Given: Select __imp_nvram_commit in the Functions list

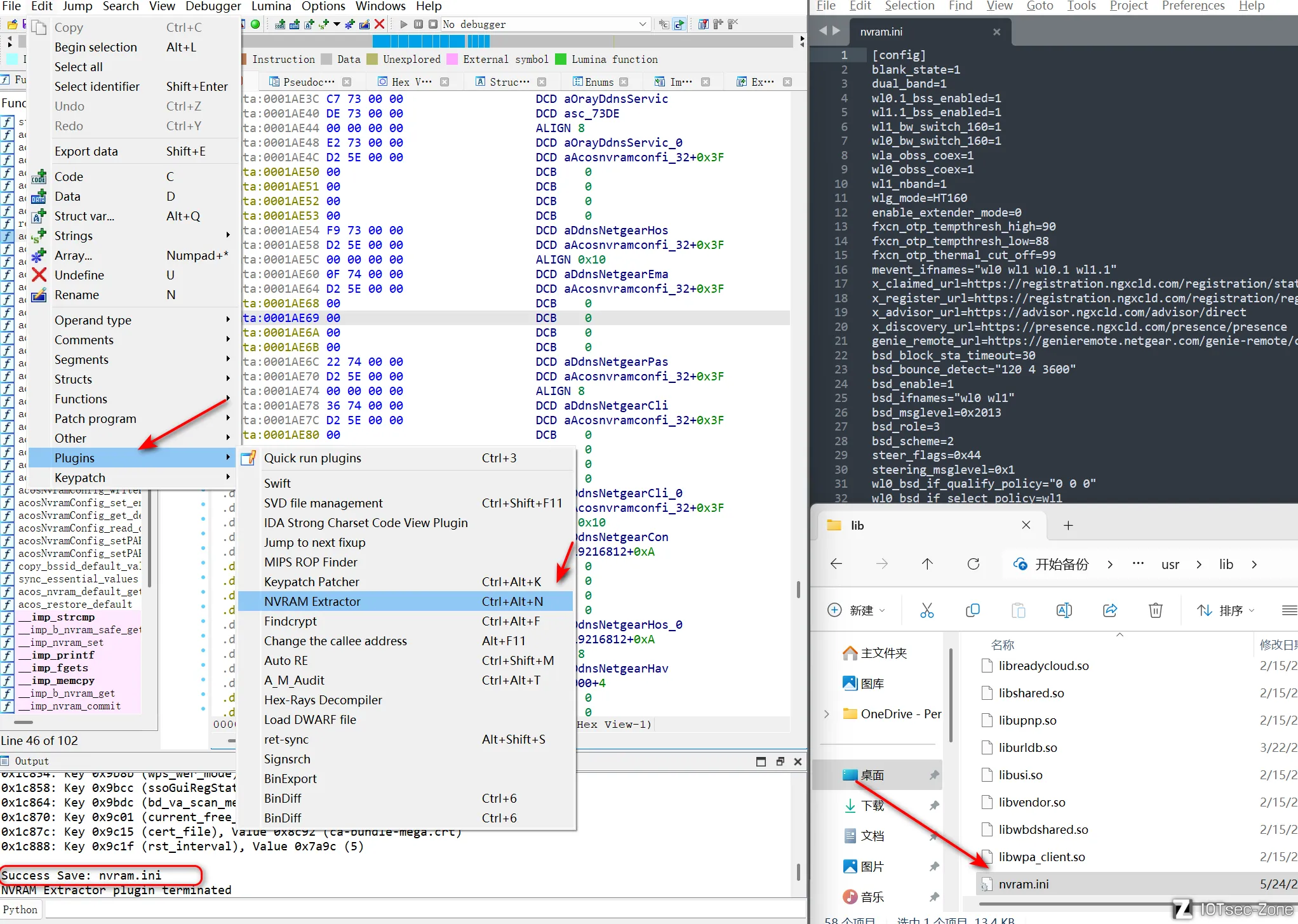Looking at the screenshot, I should coord(69,706).
